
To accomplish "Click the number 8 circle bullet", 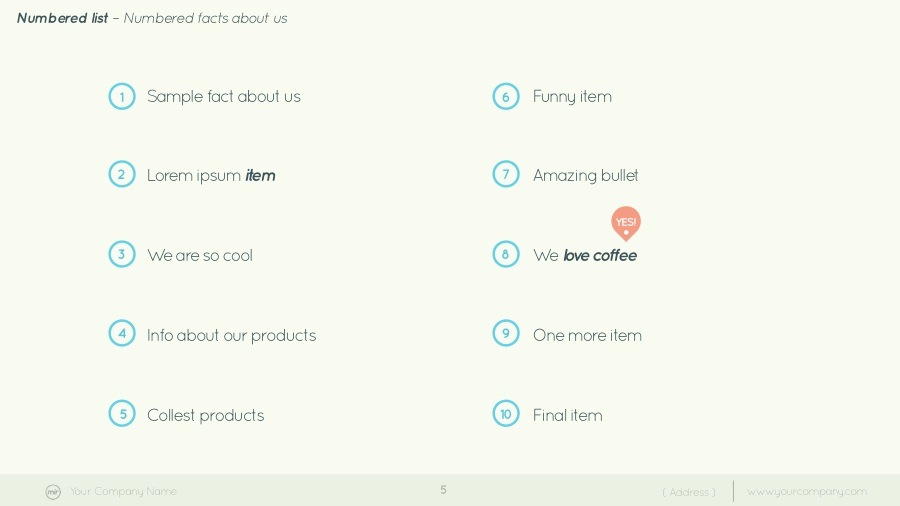I will click(506, 255).
